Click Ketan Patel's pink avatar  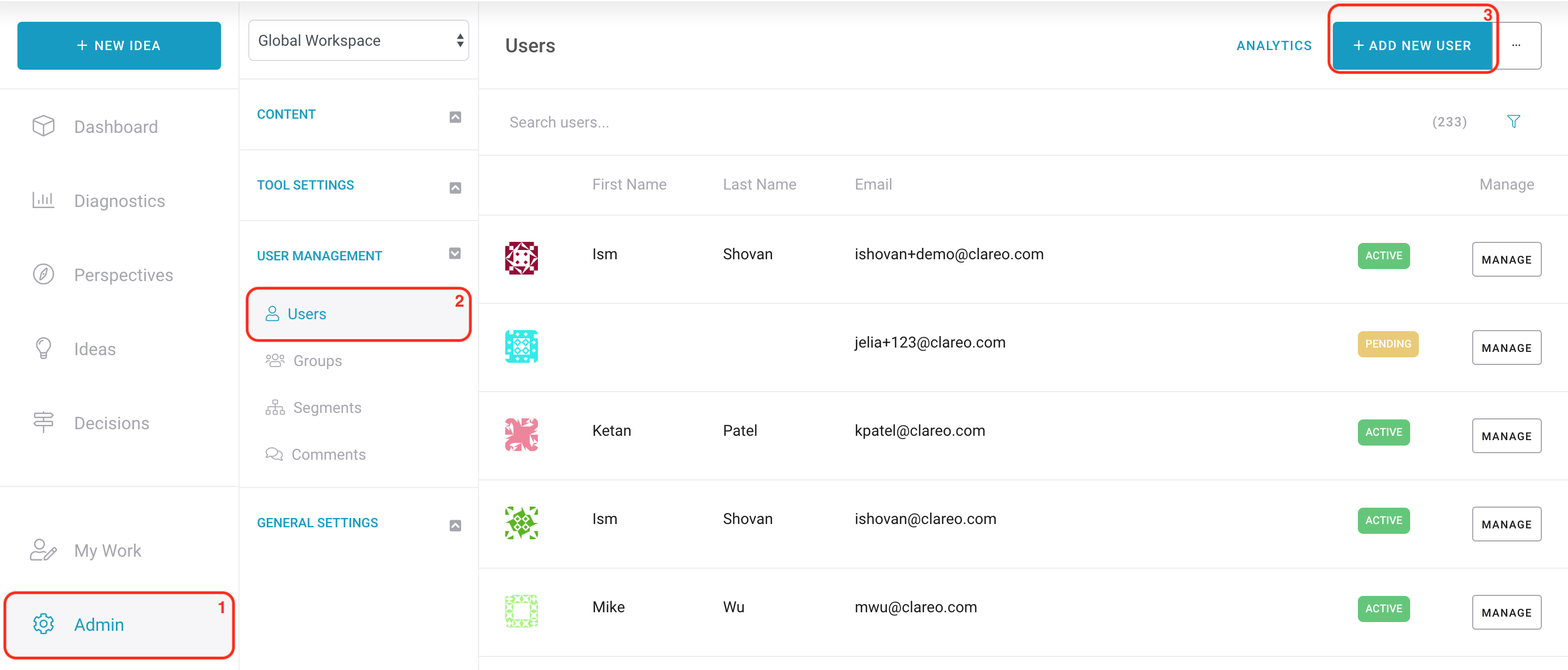521,435
